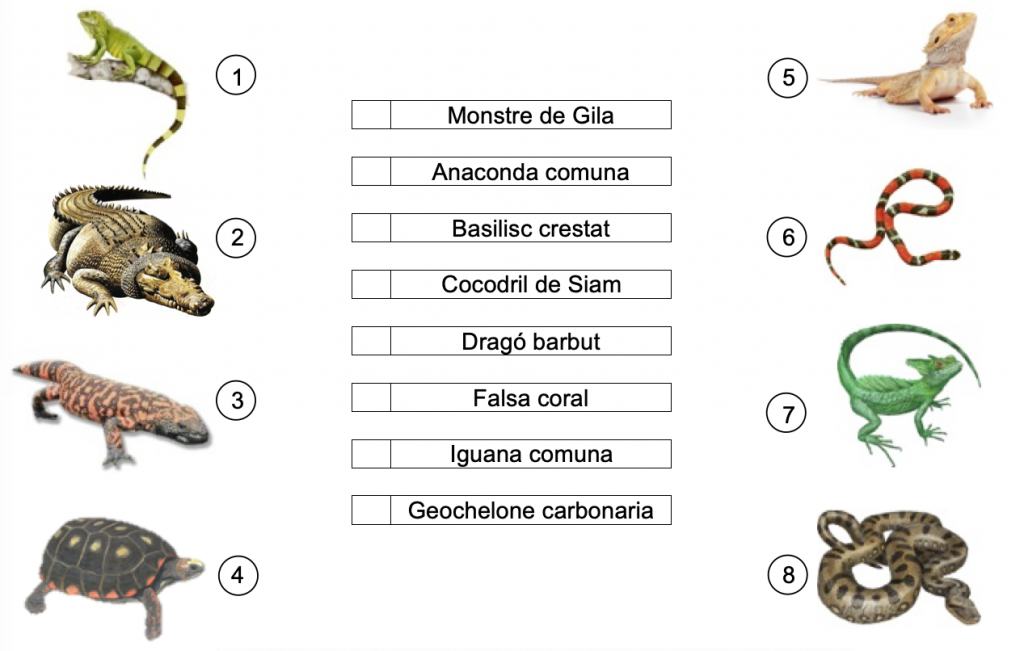The height and width of the screenshot is (651, 1024).
Task: Click the orange Gila monster picture
Action: [110, 411]
